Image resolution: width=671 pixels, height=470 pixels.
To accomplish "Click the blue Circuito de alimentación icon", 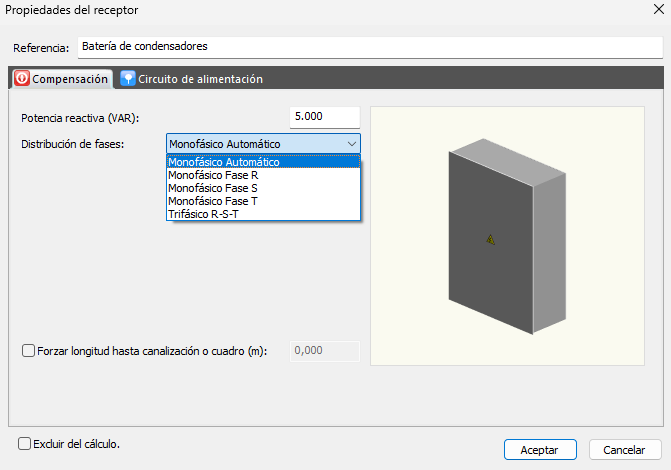I will tap(127, 79).
